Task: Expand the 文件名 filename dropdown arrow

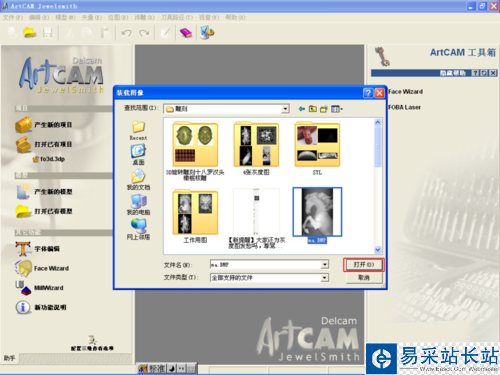Action: click(324, 265)
